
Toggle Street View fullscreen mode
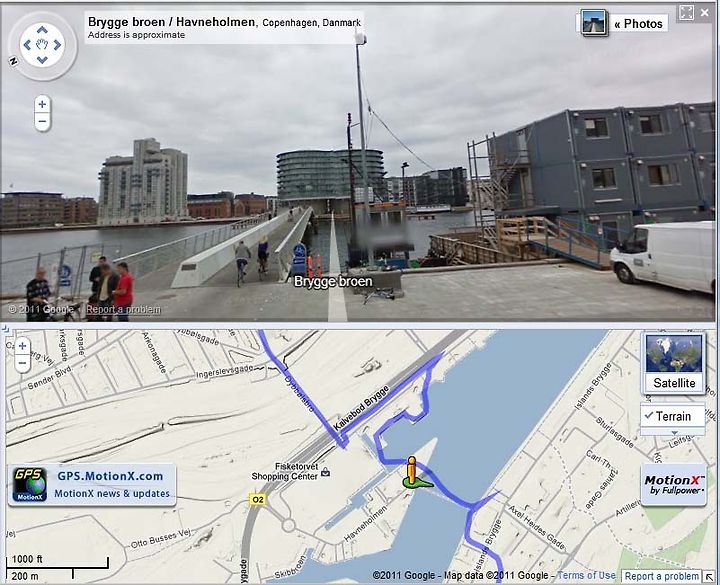coord(686,13)
